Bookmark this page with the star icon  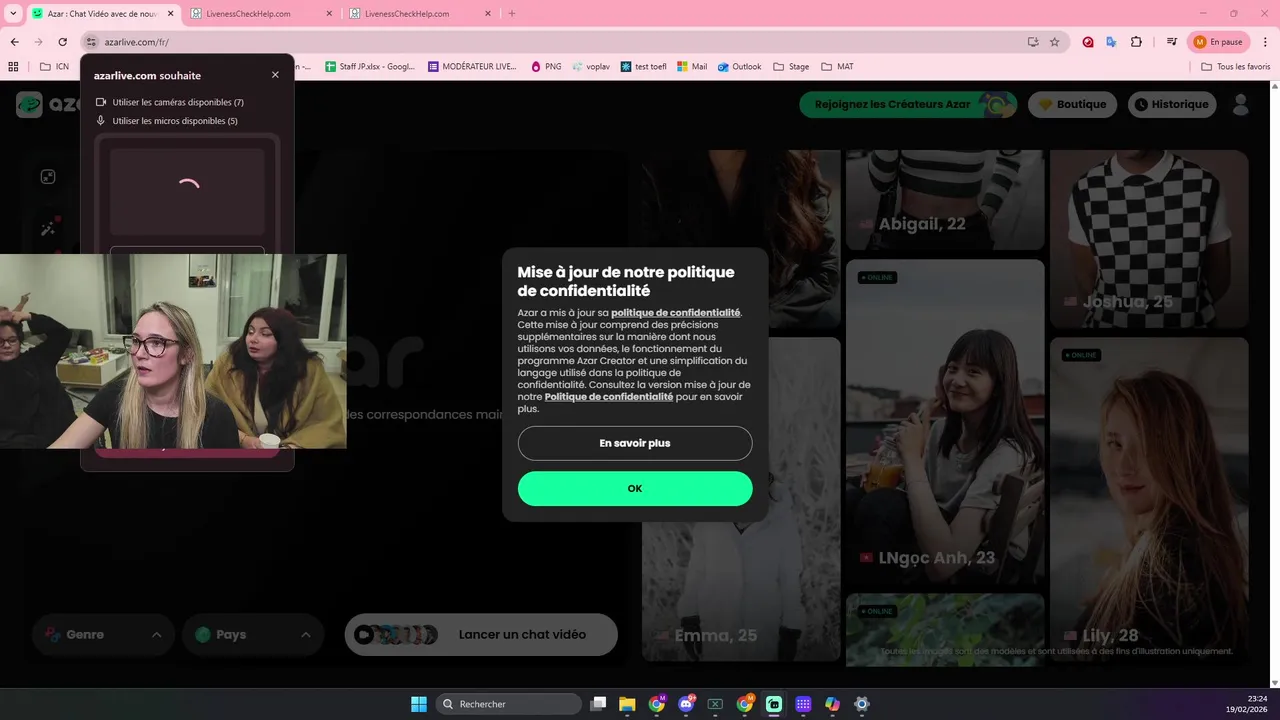[x=1054, y=42]
